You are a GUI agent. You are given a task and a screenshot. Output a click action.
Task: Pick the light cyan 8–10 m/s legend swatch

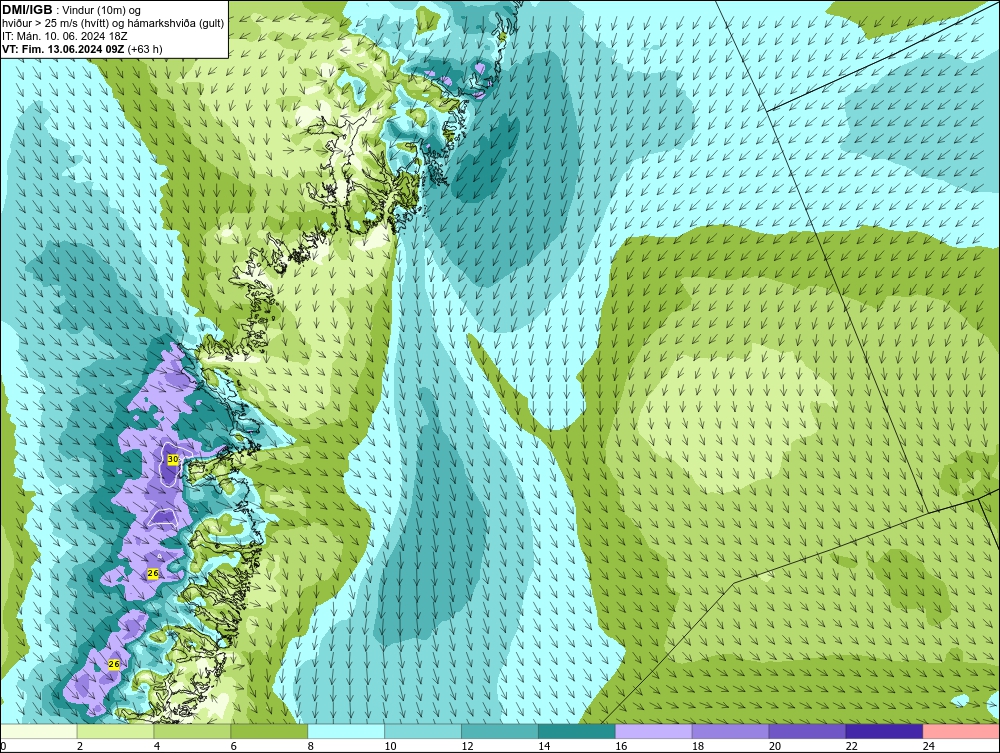click(346, 731)
